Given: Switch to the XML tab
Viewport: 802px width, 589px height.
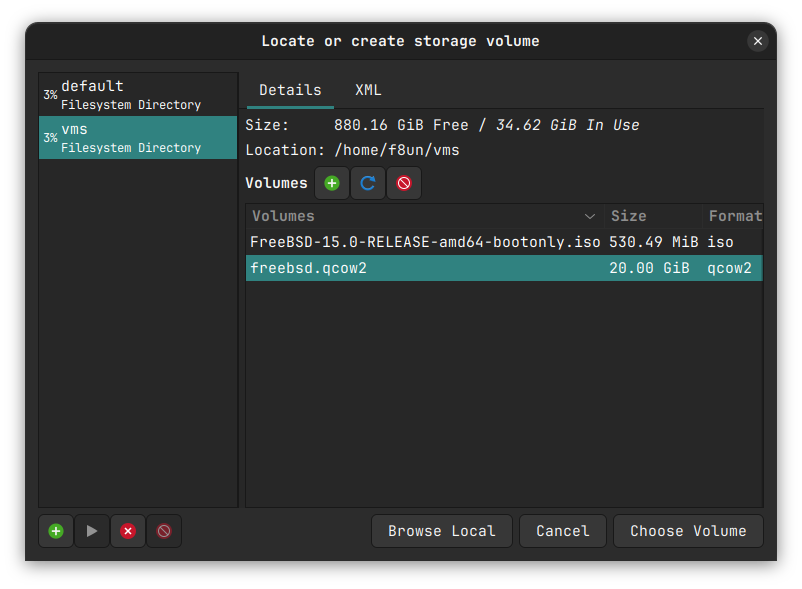Looking at the screenshot, I should [368, 90].
